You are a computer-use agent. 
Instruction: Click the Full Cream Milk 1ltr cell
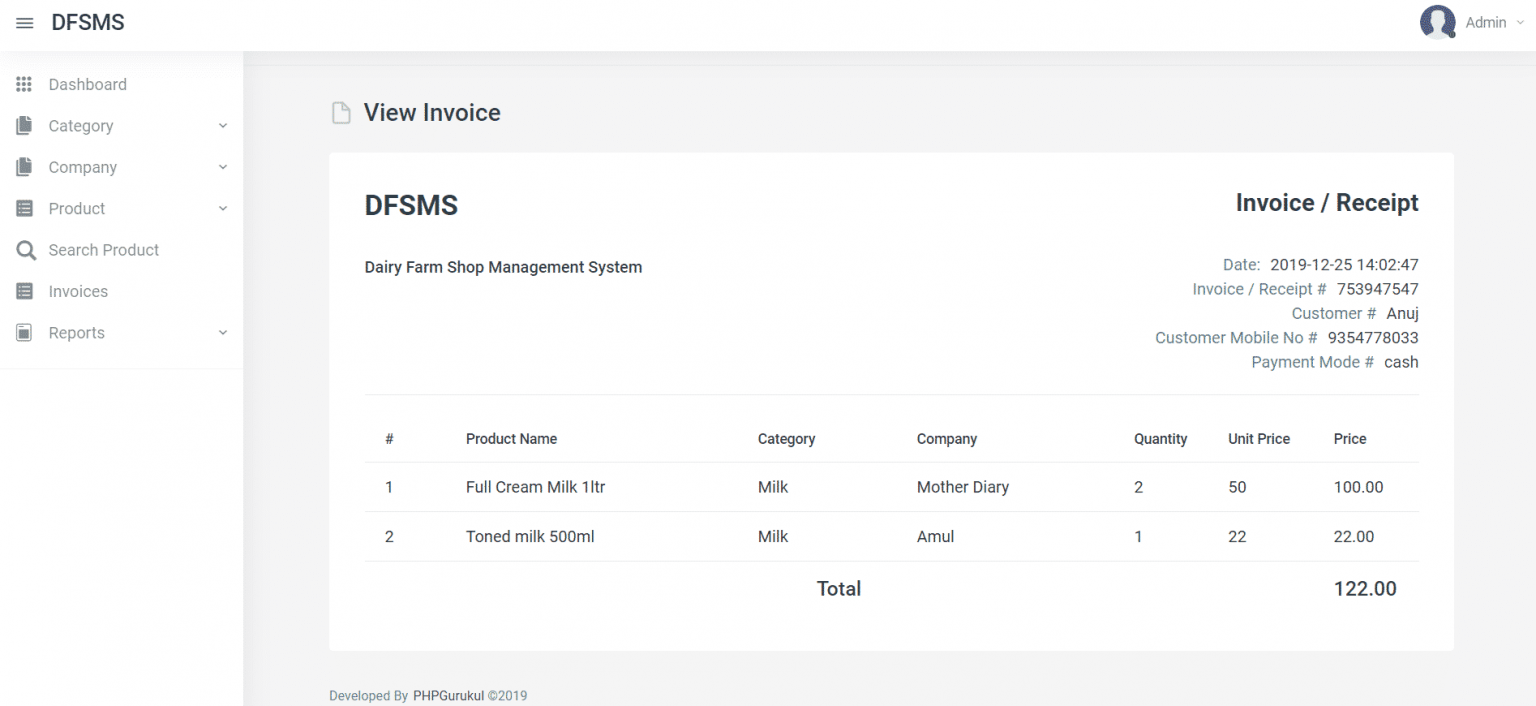tap(535, 487)
